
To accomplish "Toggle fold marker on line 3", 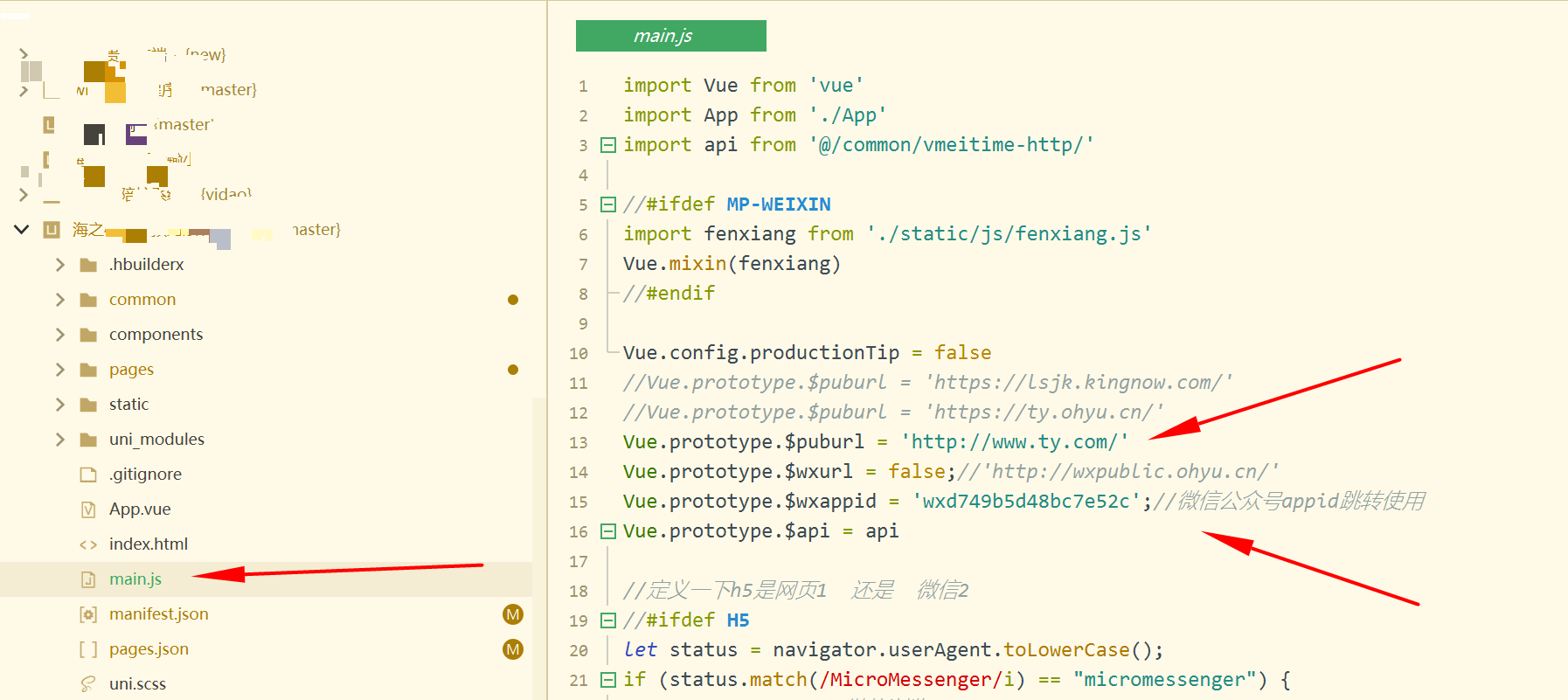I will [608, 145].
